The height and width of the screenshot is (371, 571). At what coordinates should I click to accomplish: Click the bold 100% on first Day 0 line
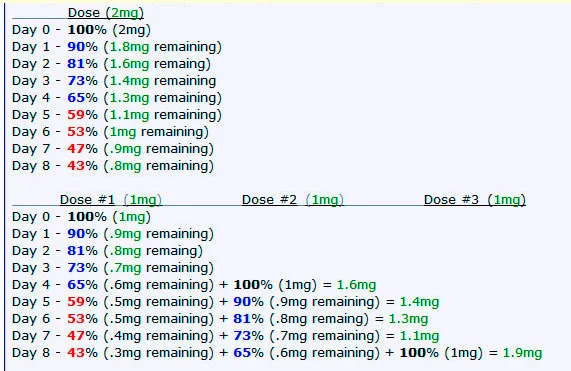point(87,29)
